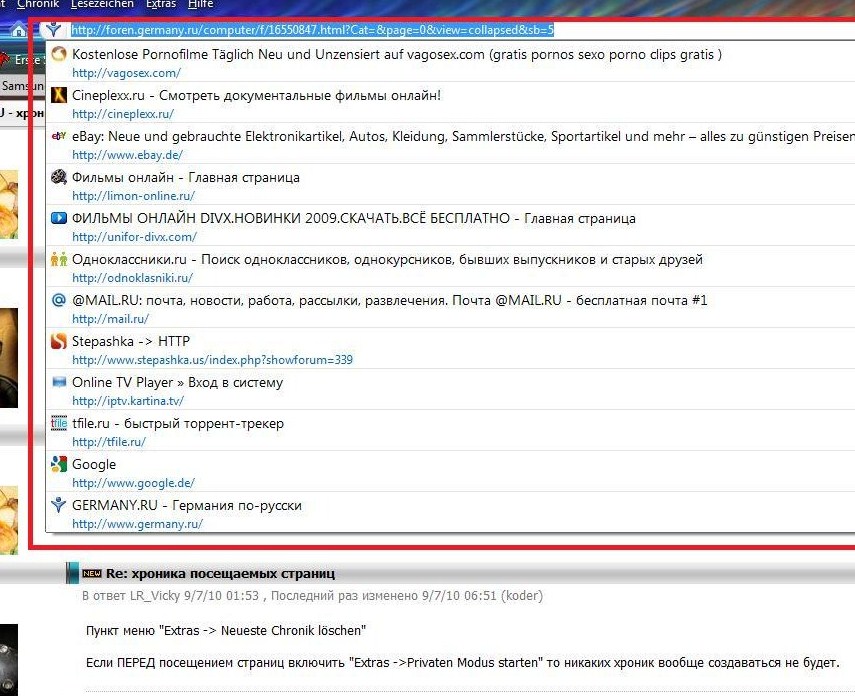Click the @MAIL.RU at-sign icon
The width and height of the screenshot is (855, 696).
(x=58, y=300)
